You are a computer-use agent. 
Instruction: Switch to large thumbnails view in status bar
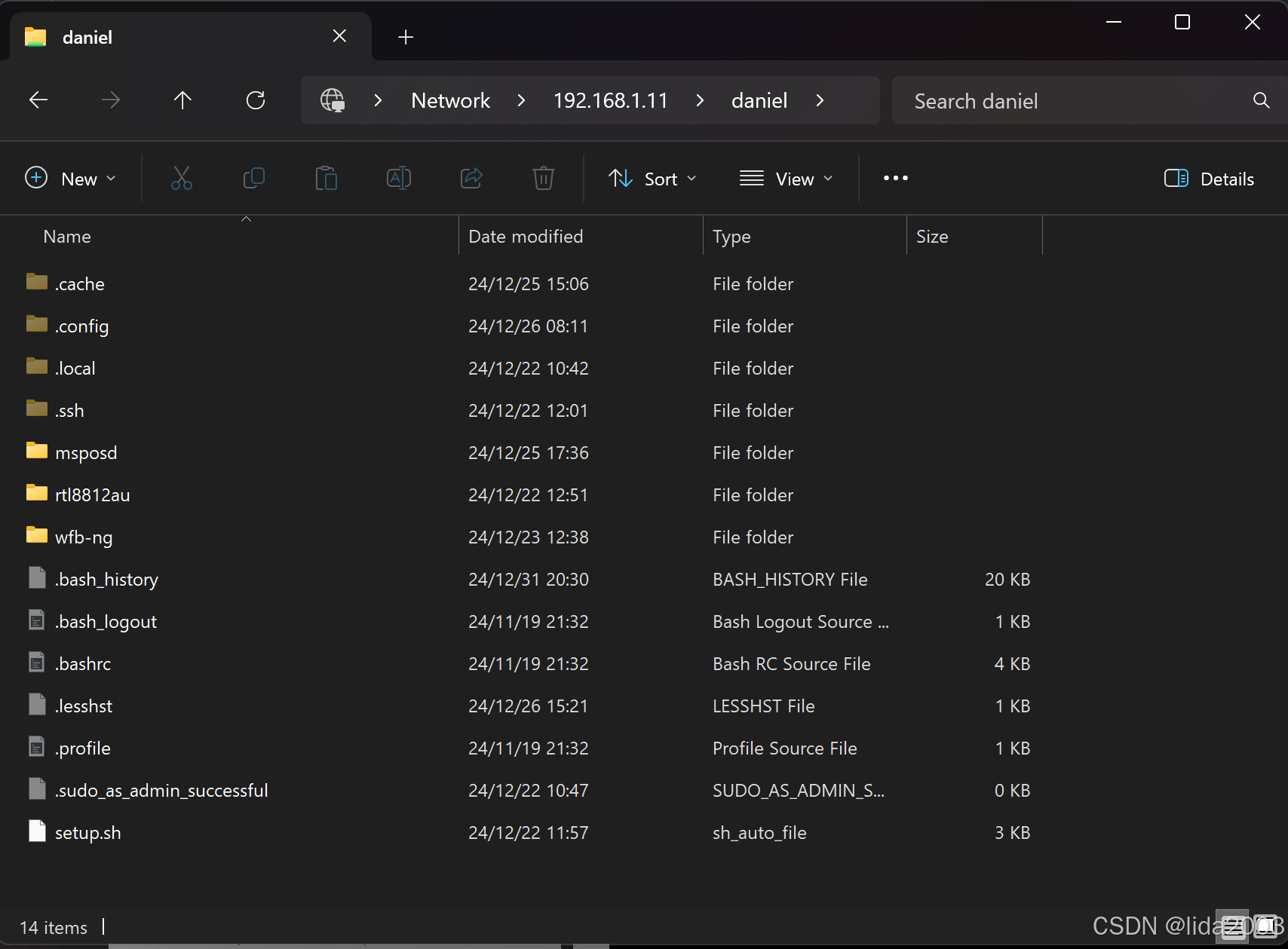click(1267, 926)
